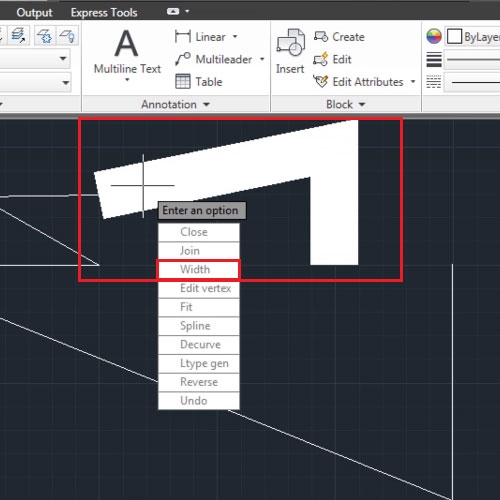This screenshot has height=500, width=500.
Task: Insert a Table from Annotation panel
Action: click(x=199, y=82)
